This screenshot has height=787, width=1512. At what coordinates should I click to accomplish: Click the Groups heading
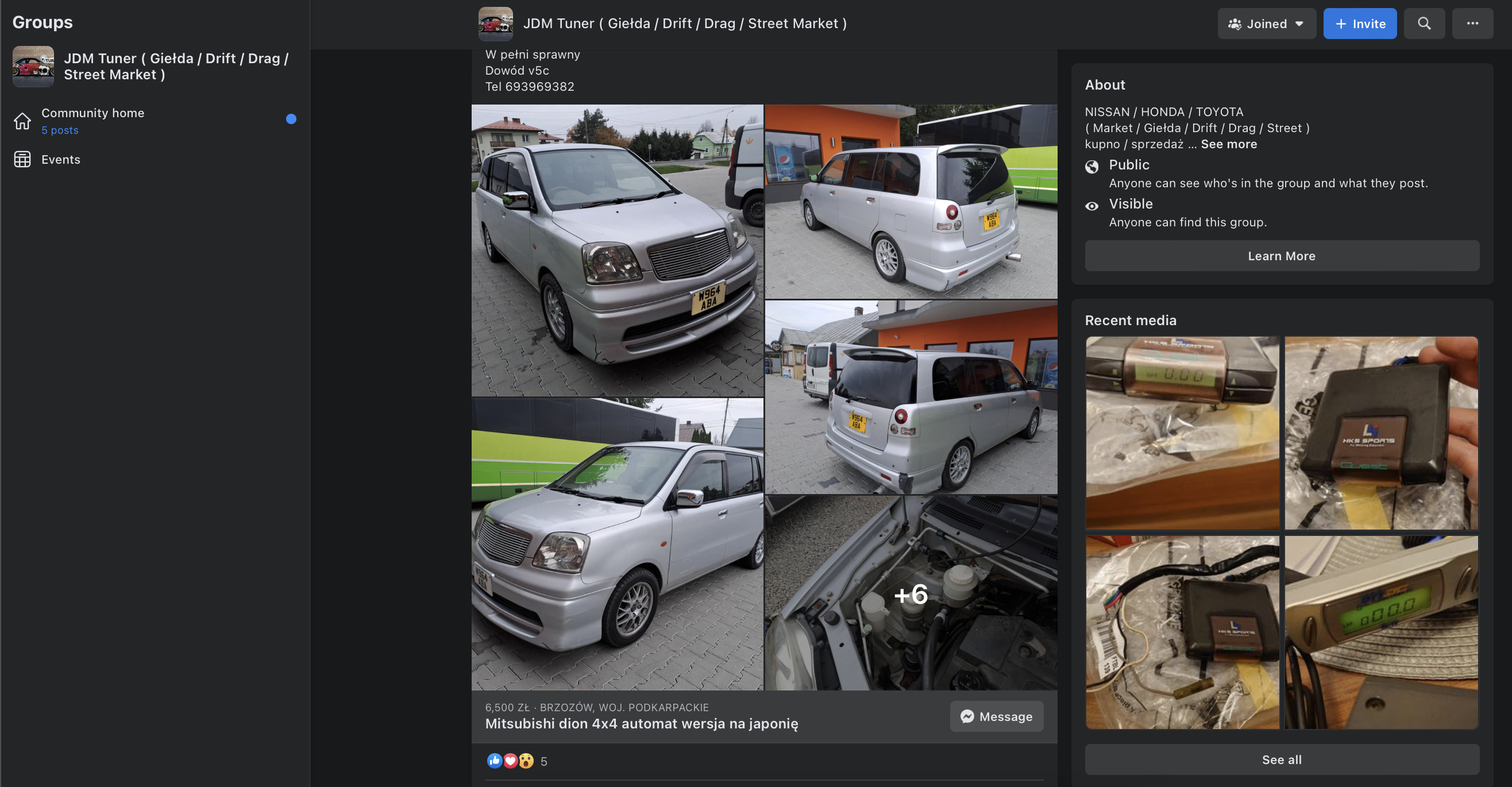pos(43,22)
